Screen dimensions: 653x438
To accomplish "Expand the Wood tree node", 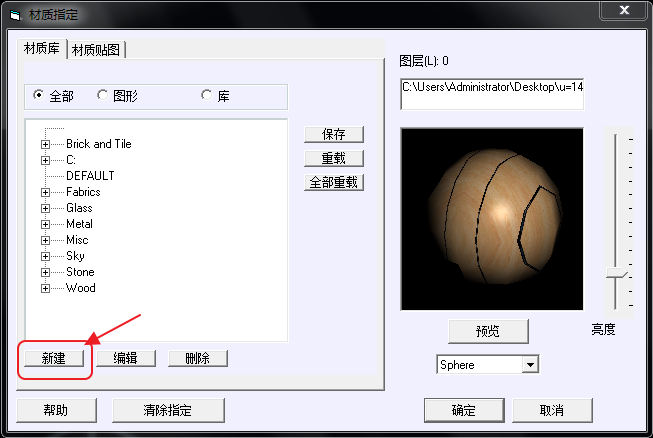I will click(45, 288).
